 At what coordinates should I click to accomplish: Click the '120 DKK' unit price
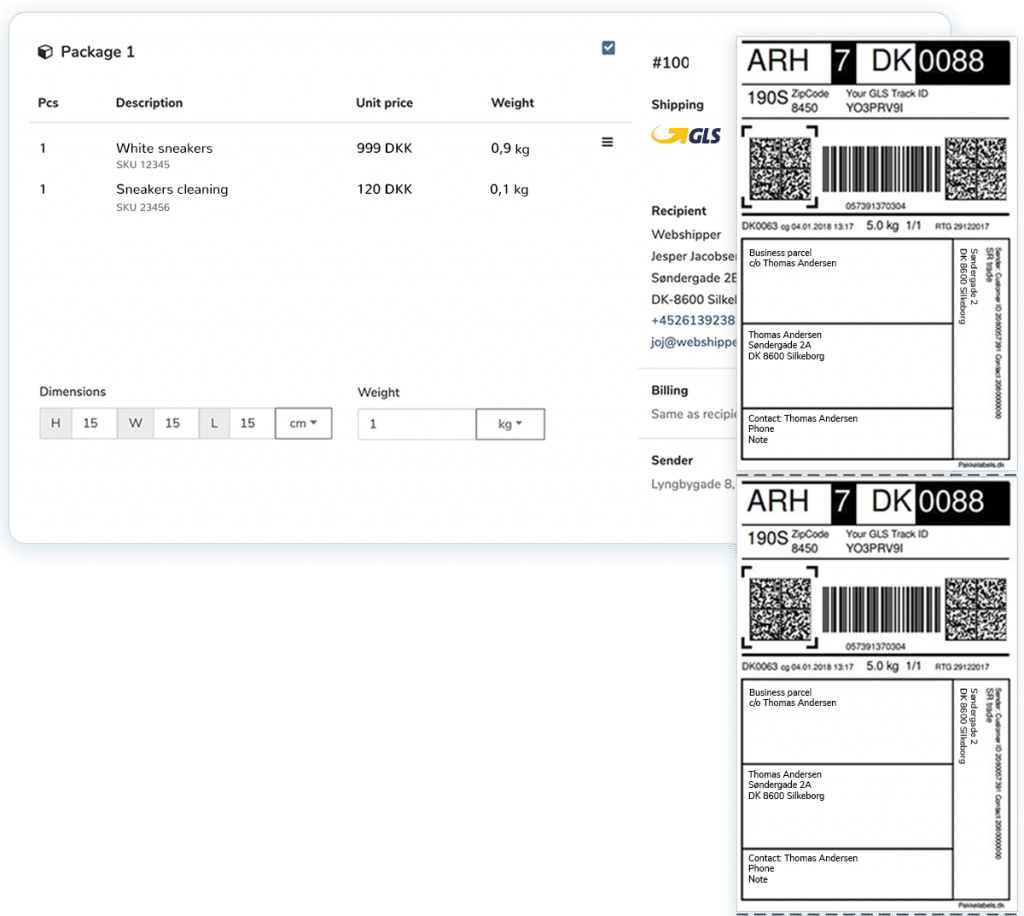384,189
